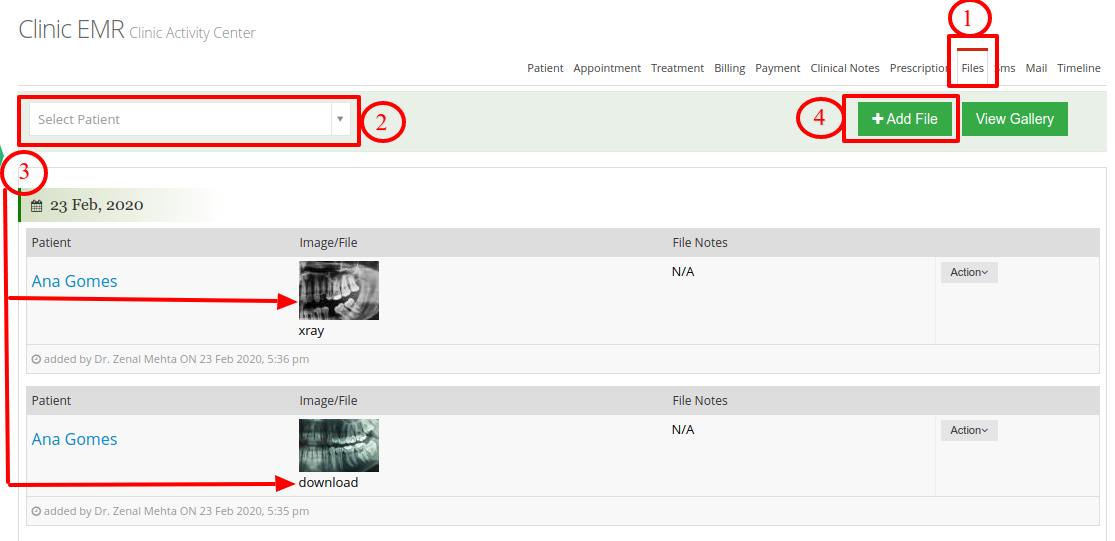Open the Payment tab

coord(777,68)
